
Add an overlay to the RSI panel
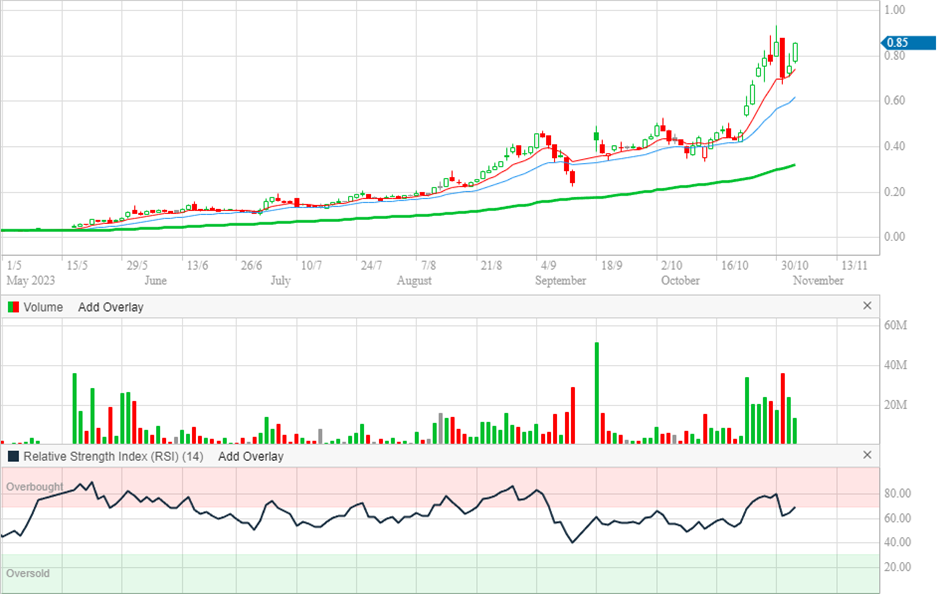point(250,456)
